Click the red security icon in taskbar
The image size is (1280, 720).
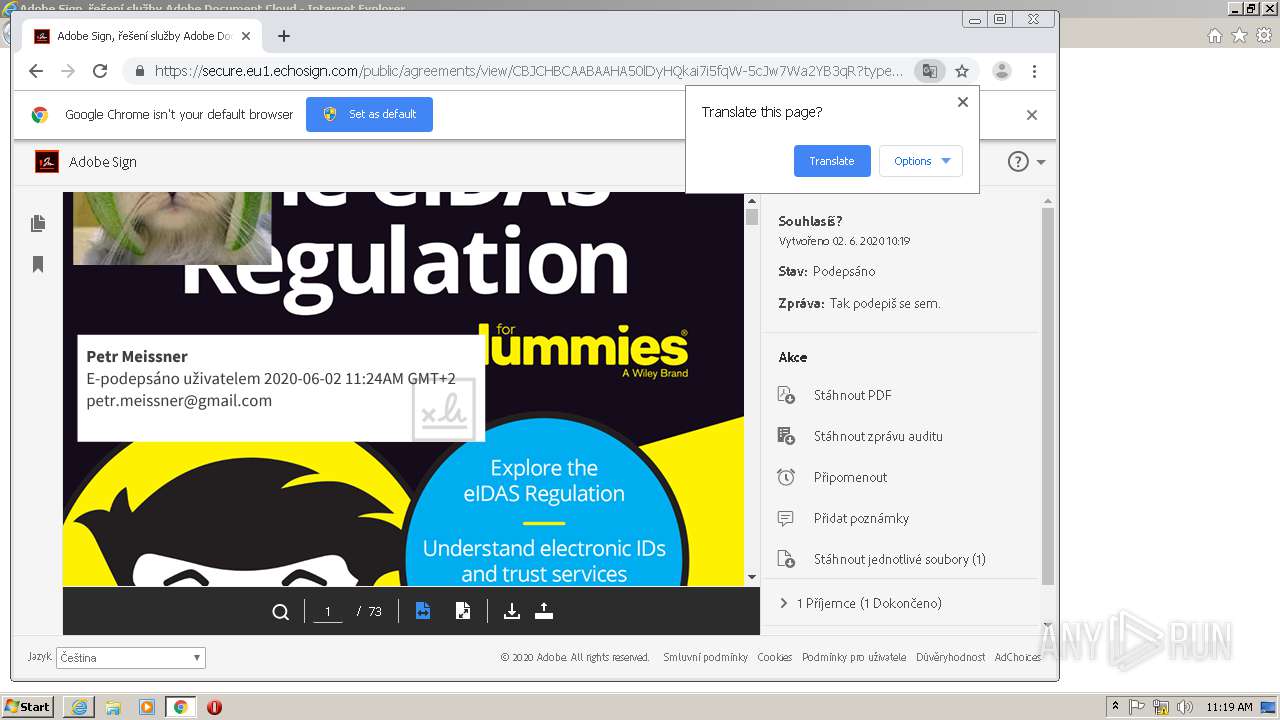[x=214, y=707]
